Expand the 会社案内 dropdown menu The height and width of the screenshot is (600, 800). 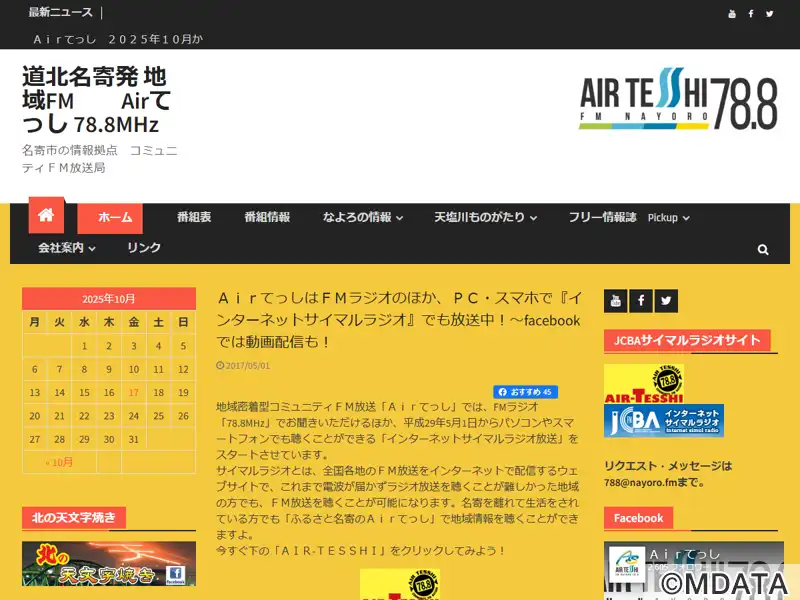(x=67, y=248)
